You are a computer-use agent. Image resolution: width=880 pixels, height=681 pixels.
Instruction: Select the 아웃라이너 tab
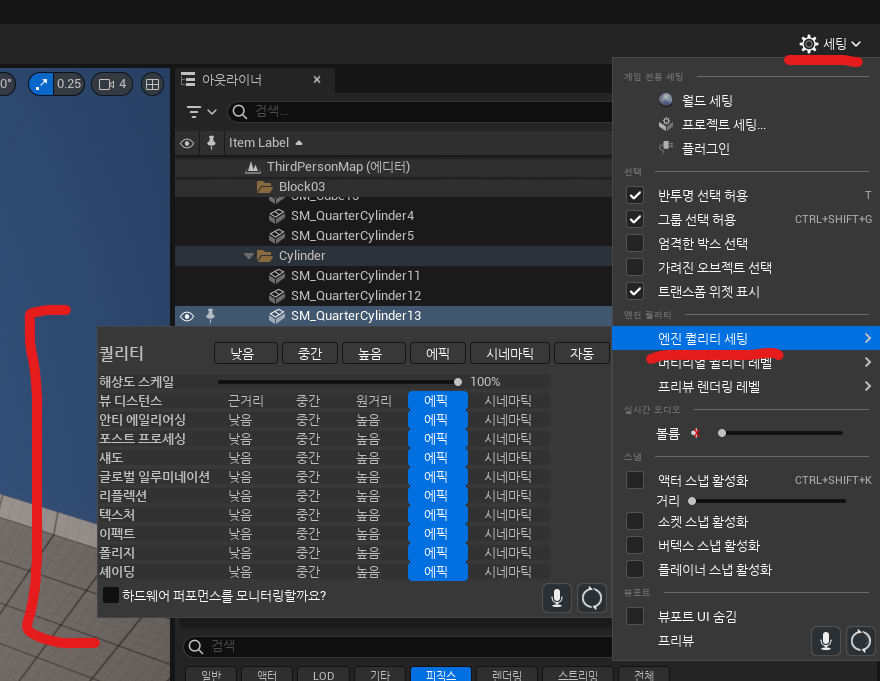click(255, 80)
